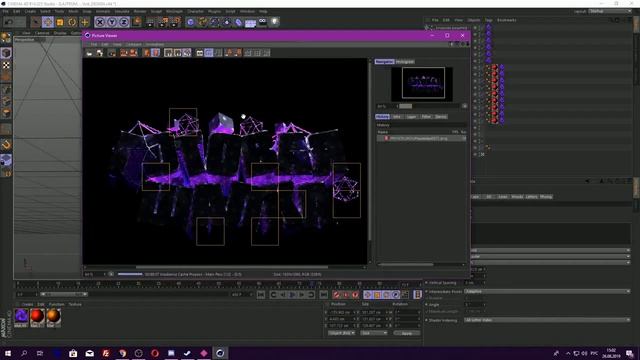Click the Make Editable icon in left toolbar
This screenshot has height=360, width=640.
point(6,38)
